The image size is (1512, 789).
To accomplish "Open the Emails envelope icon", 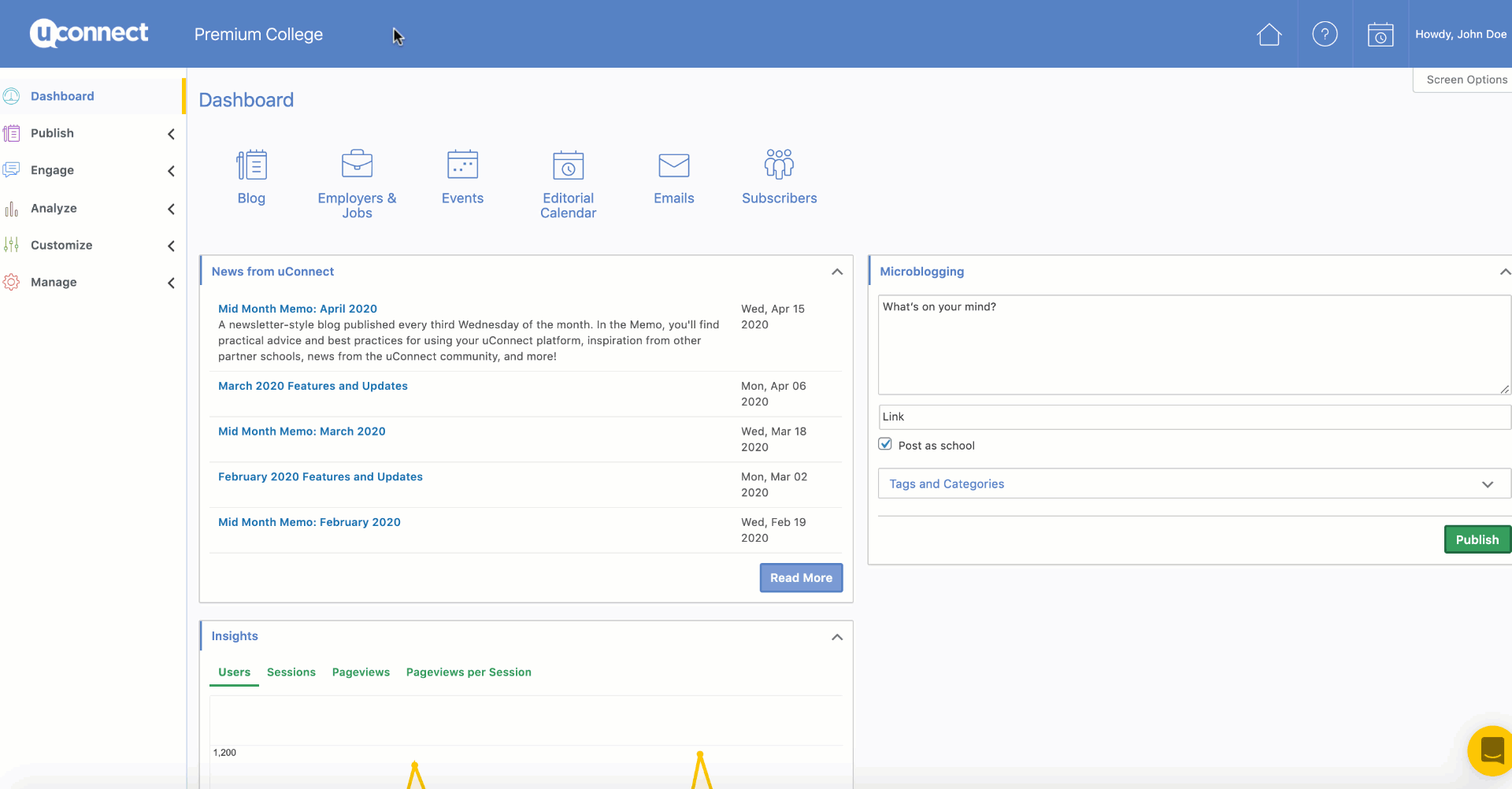I will 673,165.
